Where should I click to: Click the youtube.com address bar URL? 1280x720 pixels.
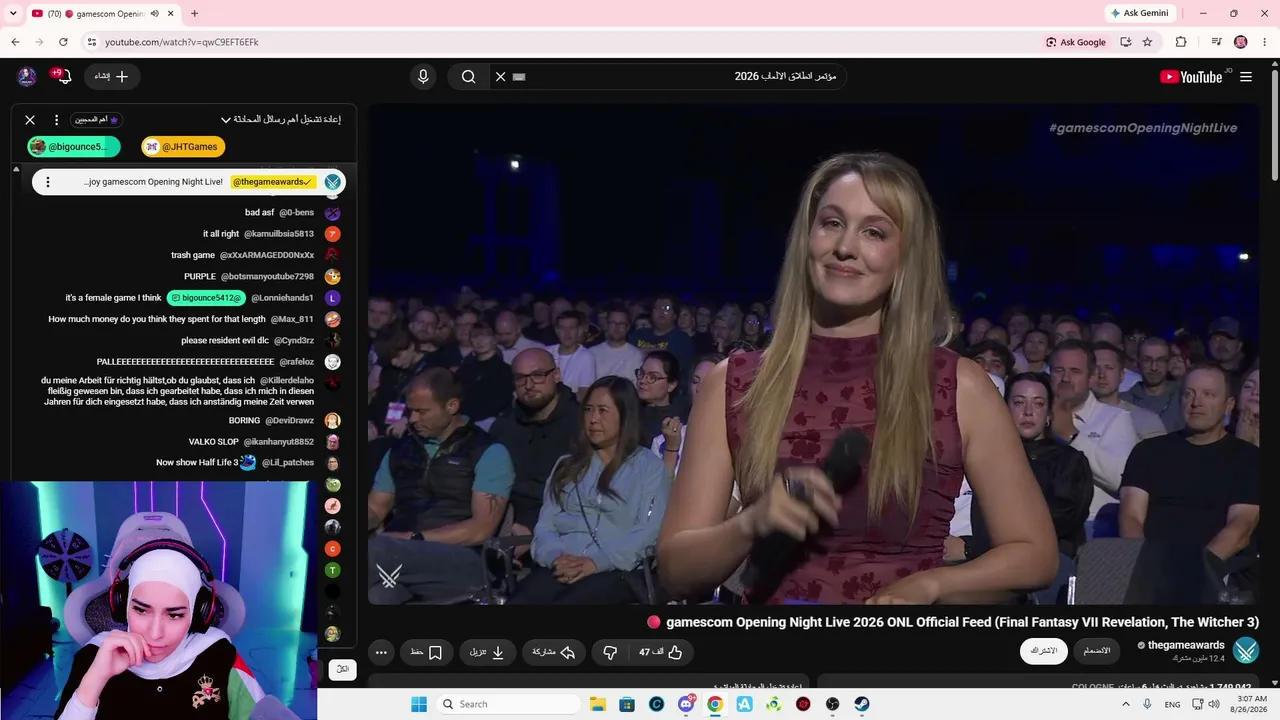[x=182, y=42]
